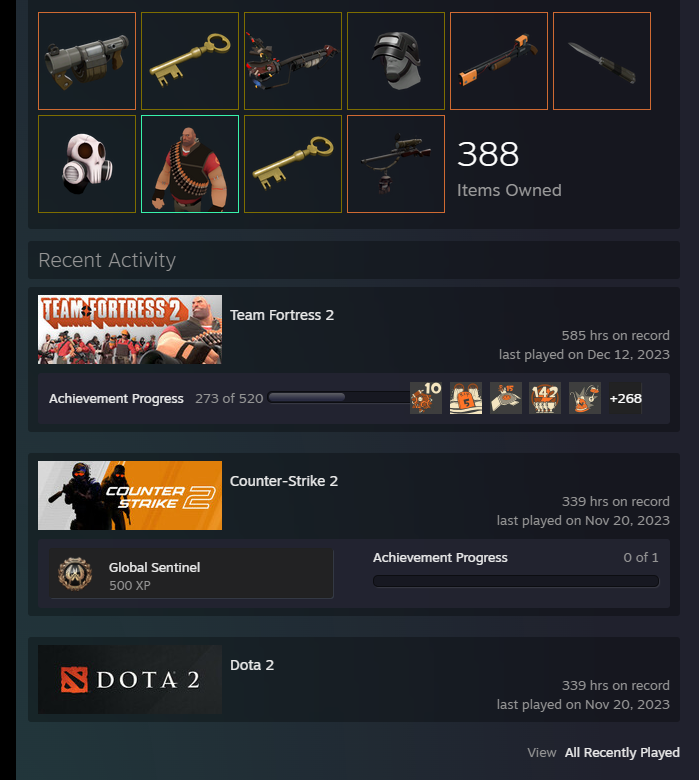Select the white skull gas mask item

click(x=87, y=164)
